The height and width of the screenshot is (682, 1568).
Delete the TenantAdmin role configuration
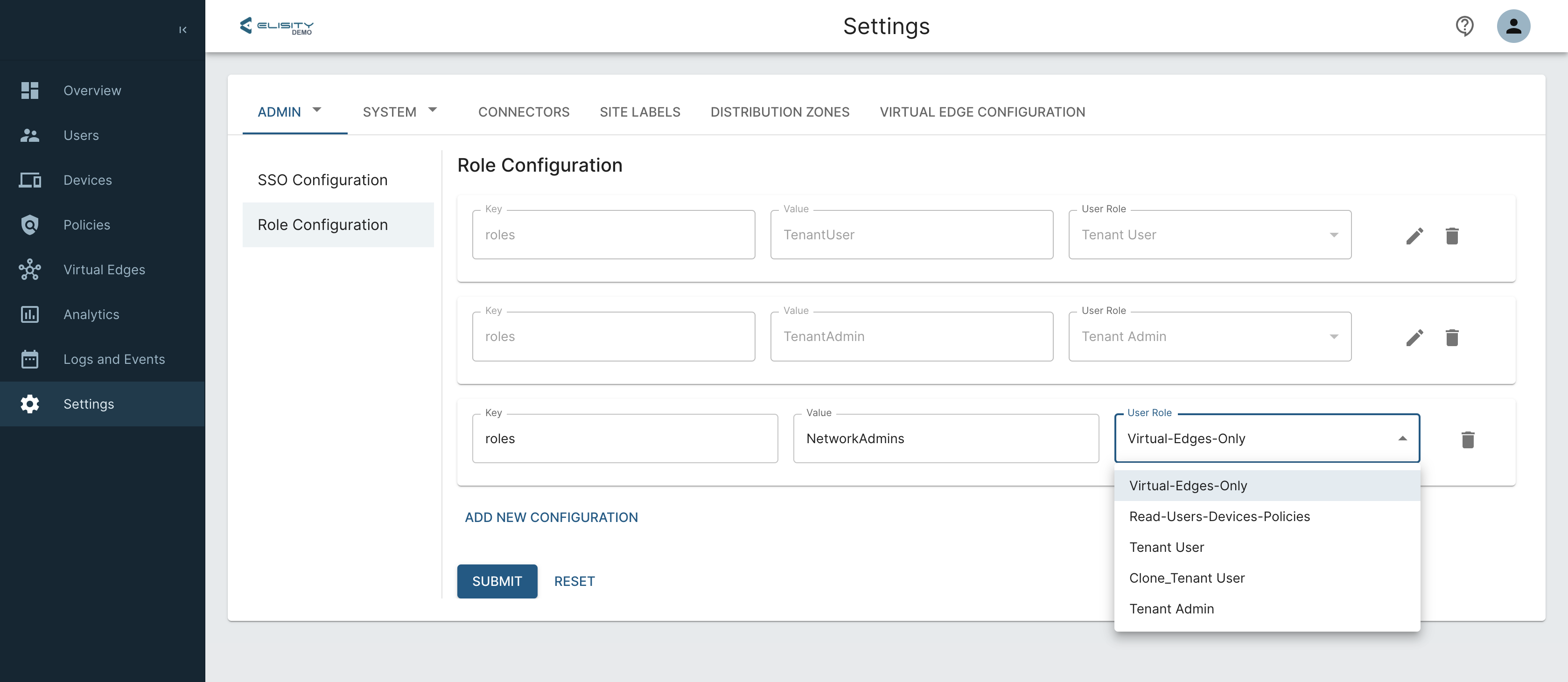click(x=1452, y=337)
